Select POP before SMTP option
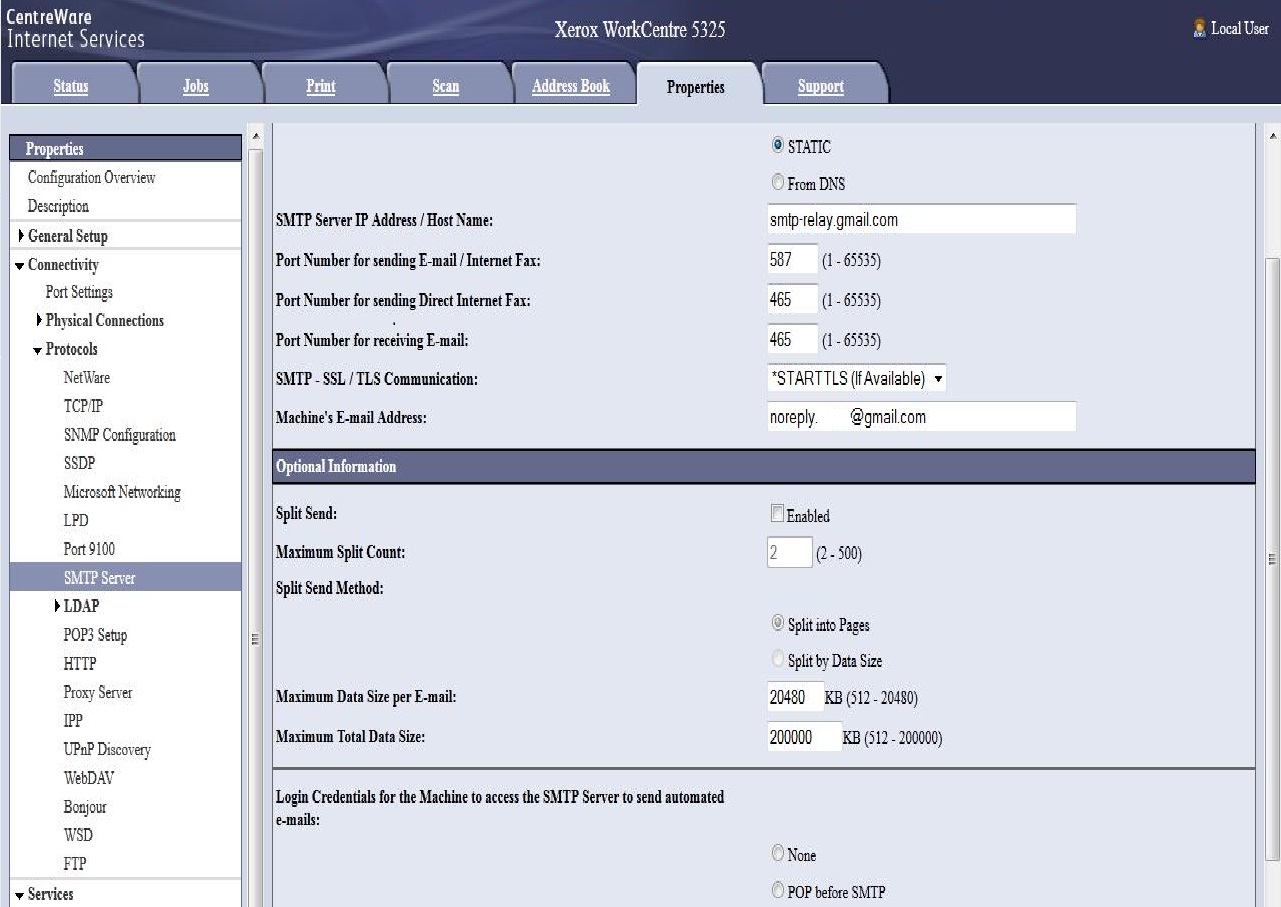Viewport: 1281px width, 907px height. (x=777, y=891)
